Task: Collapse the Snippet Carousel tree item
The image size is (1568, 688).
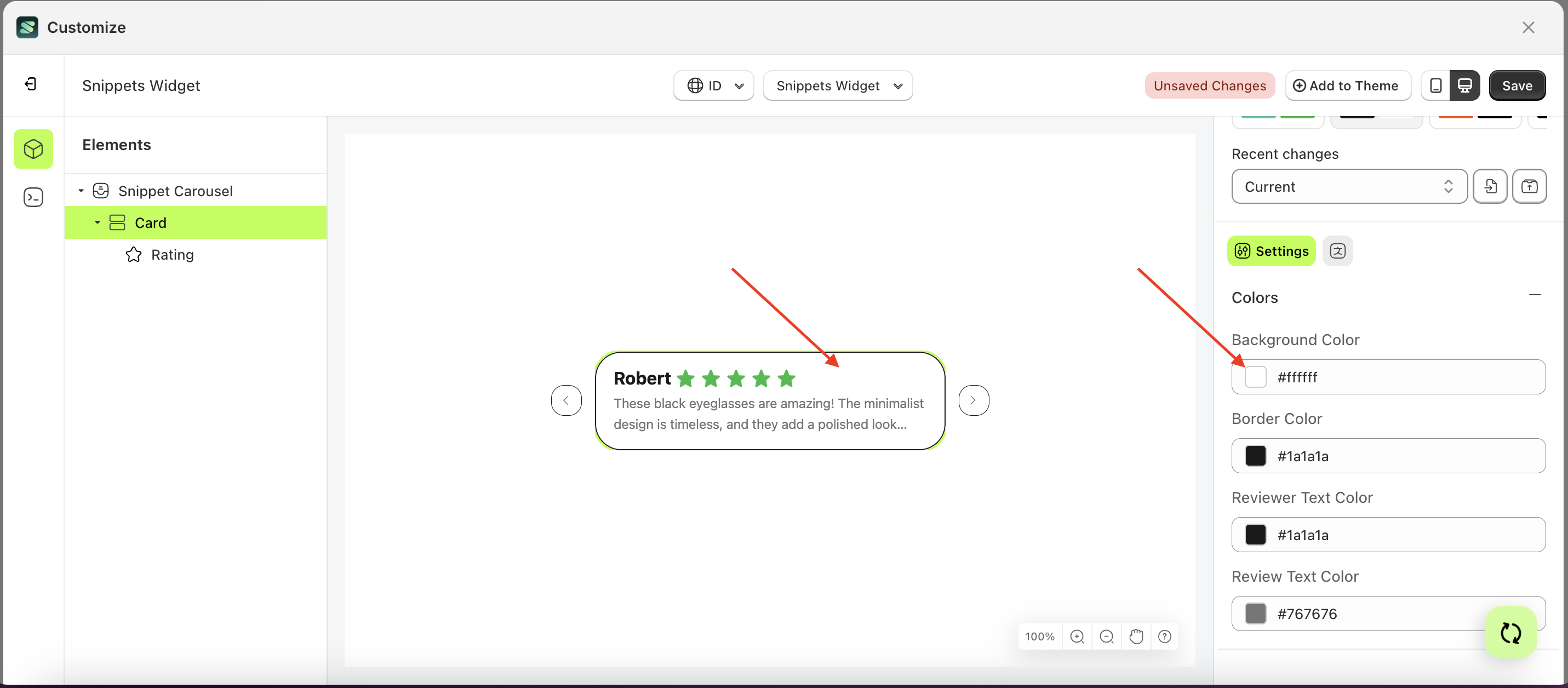Action: (82, 190)
